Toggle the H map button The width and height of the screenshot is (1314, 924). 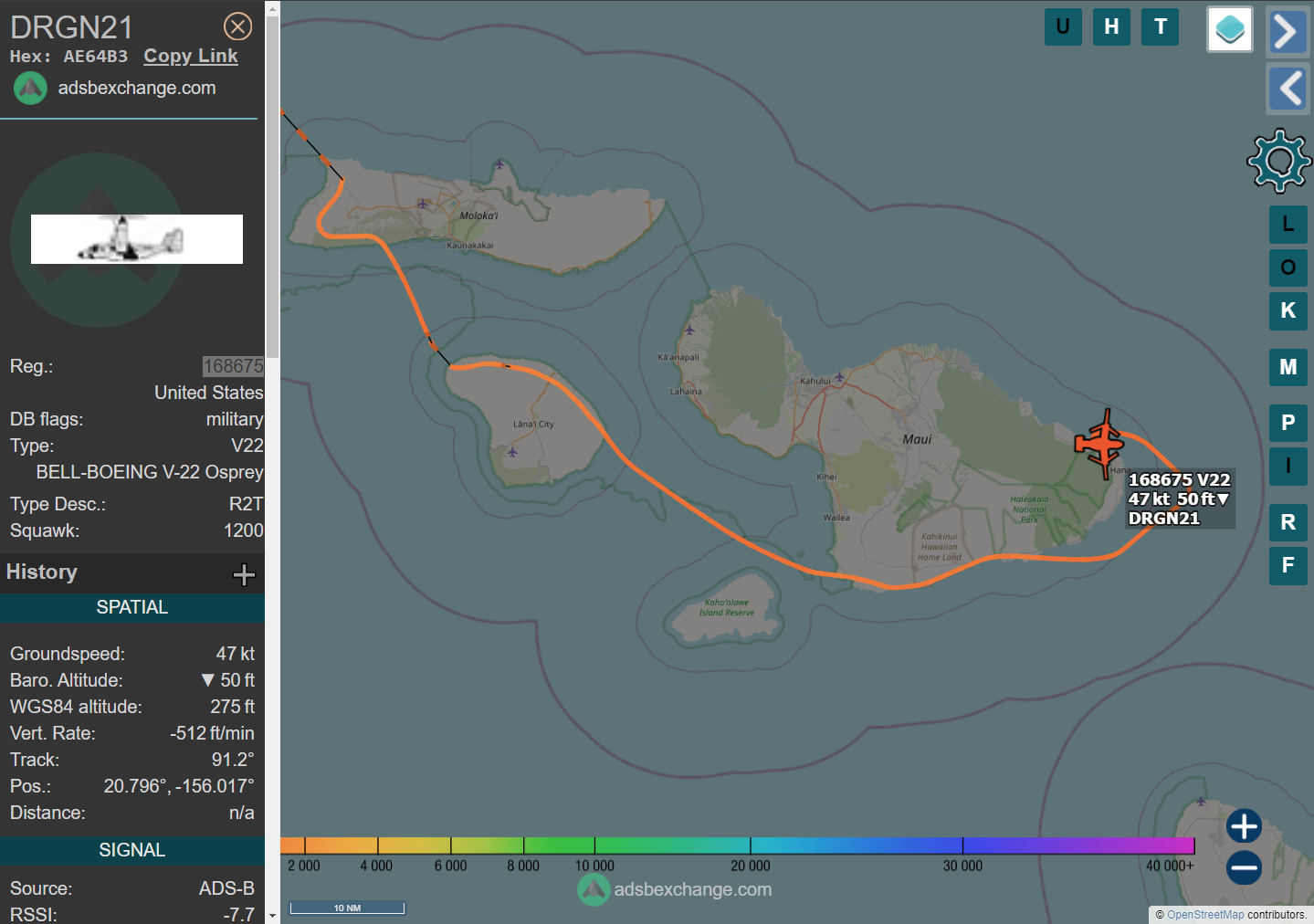tap(1111, 26)
